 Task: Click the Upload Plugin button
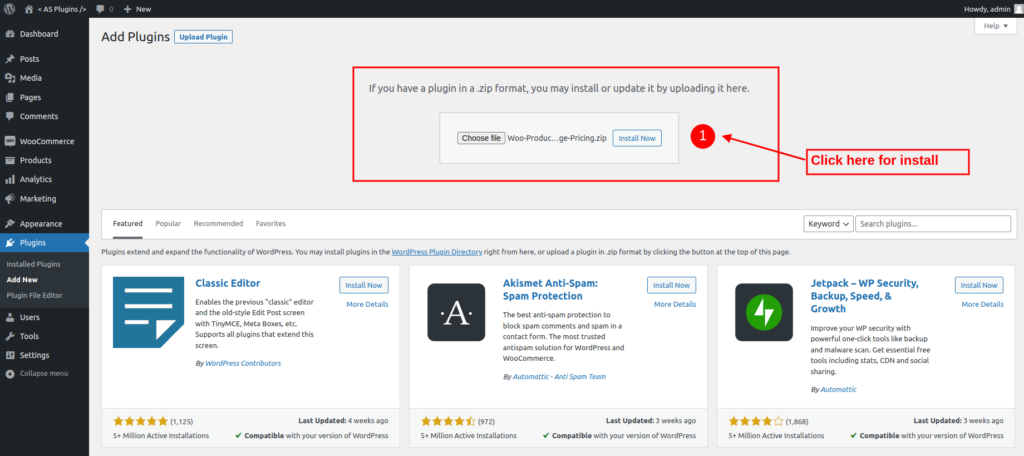(x=204, y=37)
